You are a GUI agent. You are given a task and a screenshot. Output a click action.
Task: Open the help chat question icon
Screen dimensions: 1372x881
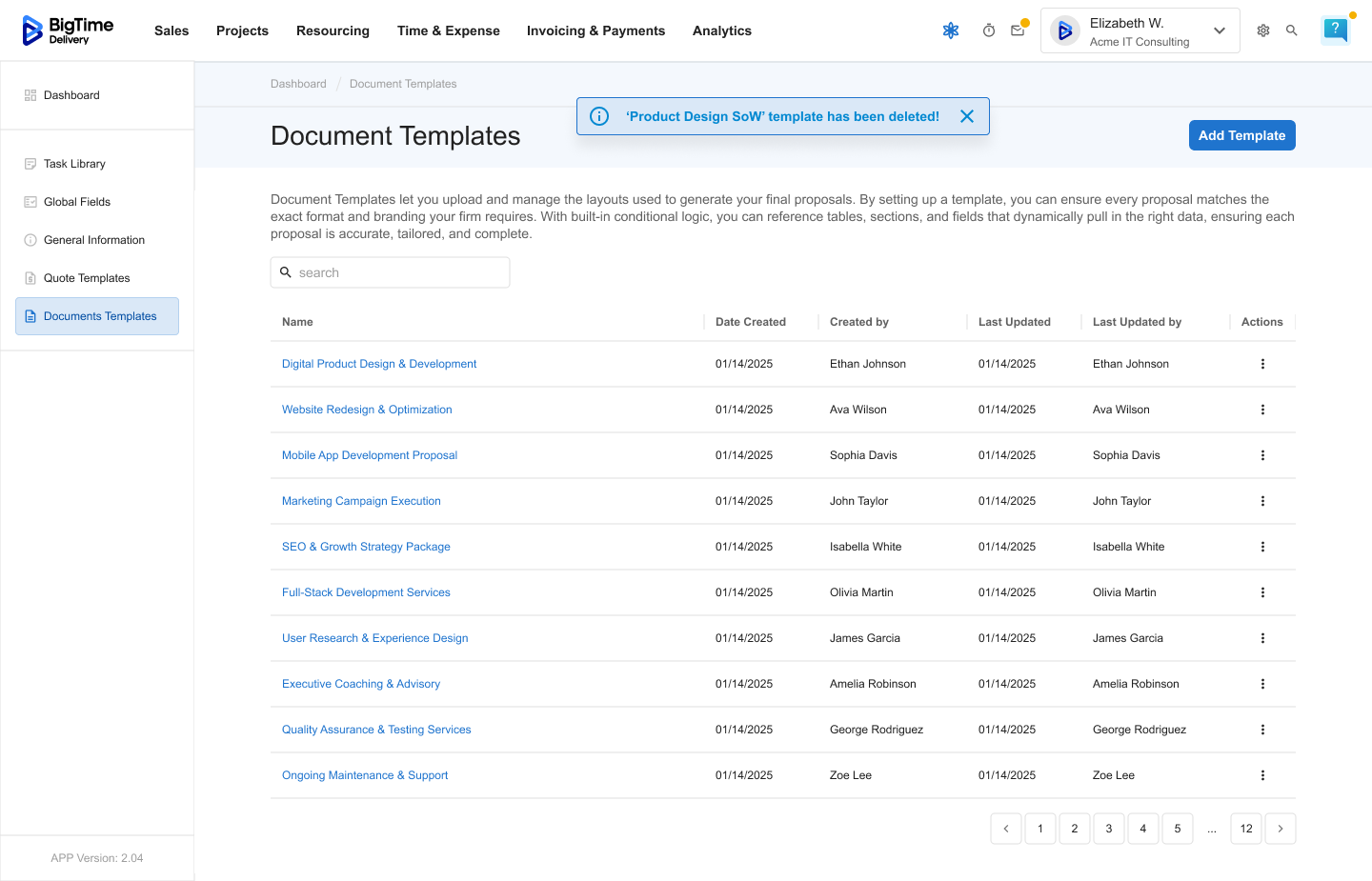(1336, 30)
